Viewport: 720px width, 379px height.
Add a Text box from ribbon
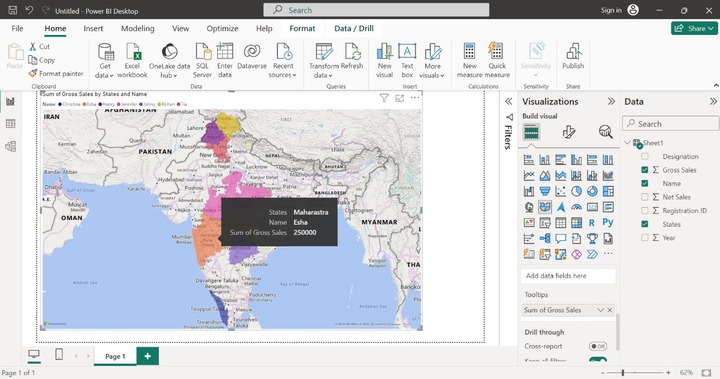pos(407,61)
